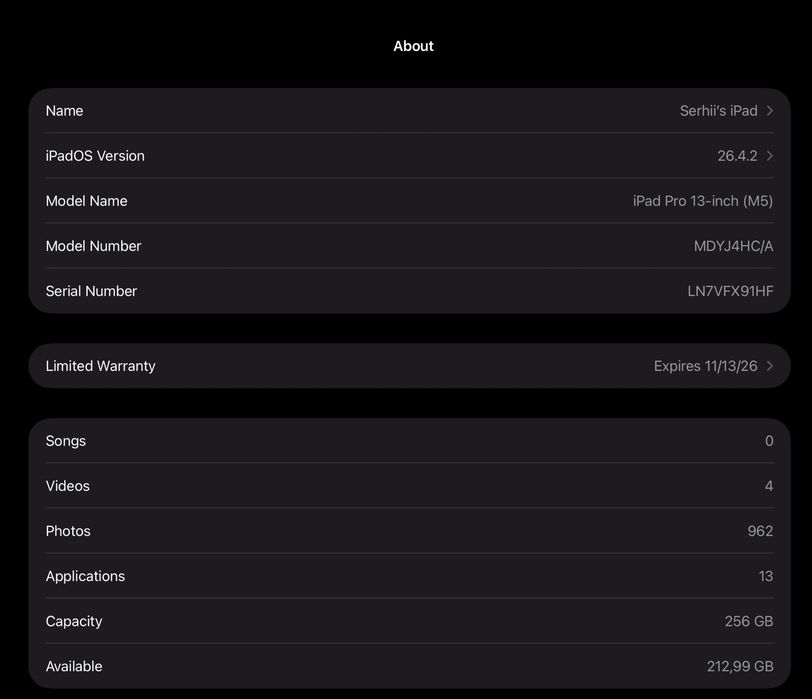Tap the 256 GB capacity value
This screenshot has height=699, width=812.
[x=749, y=621]
